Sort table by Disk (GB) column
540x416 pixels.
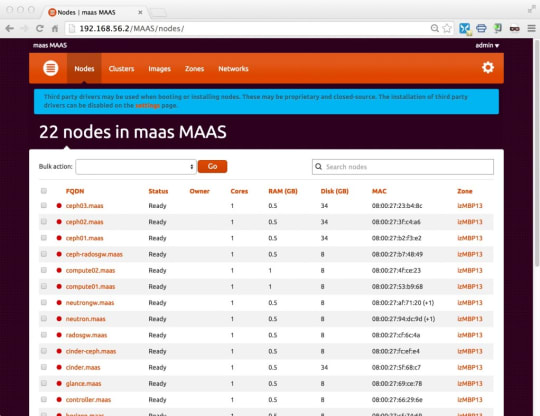click(334, 191)
